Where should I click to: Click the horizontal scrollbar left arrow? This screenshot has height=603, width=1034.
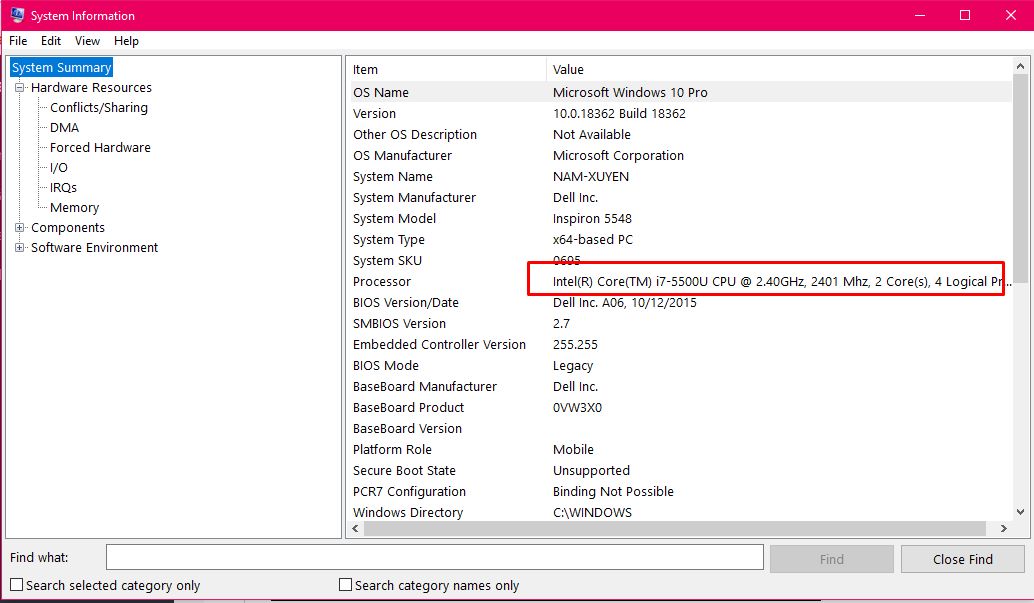point(355,528)
